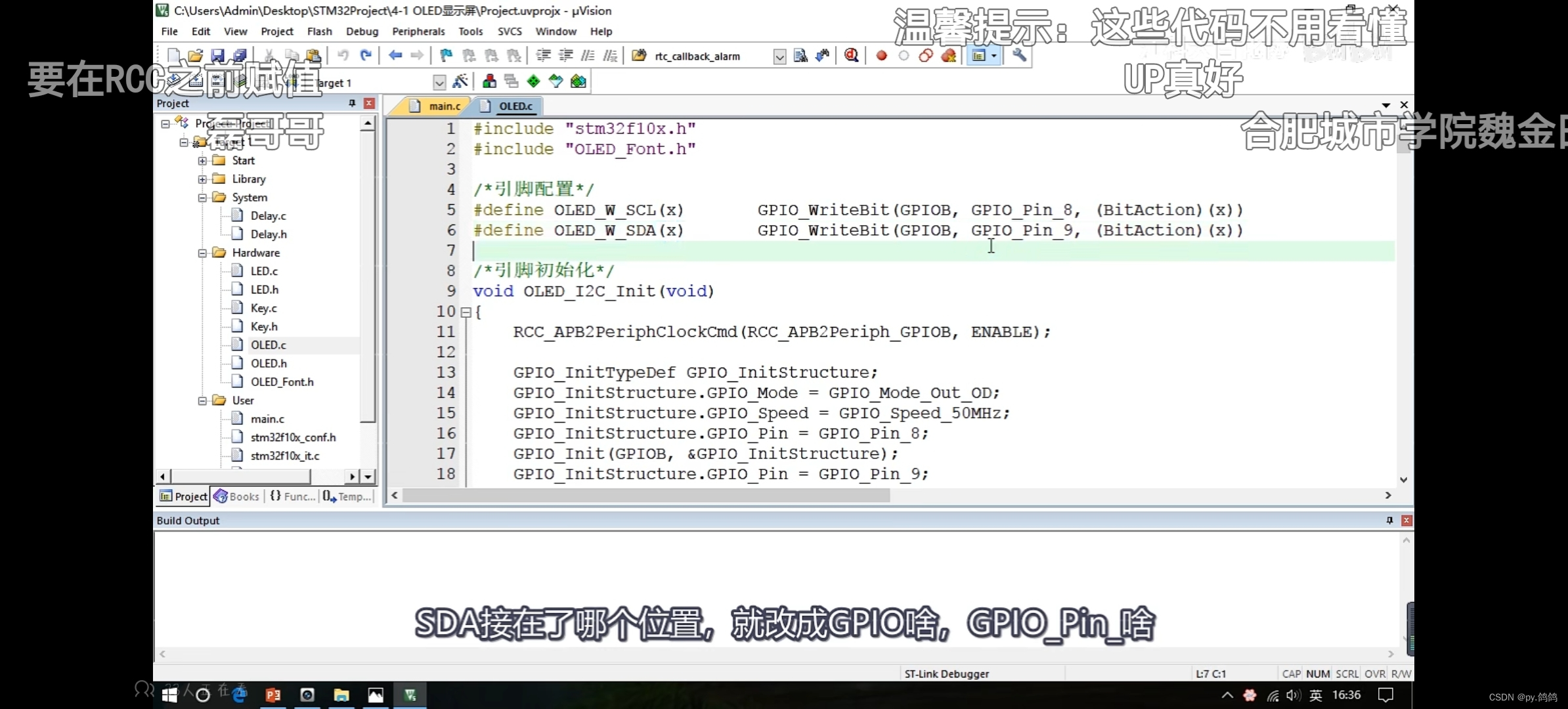
Task: Select Key.c in project tree
Action: (264, 308)
